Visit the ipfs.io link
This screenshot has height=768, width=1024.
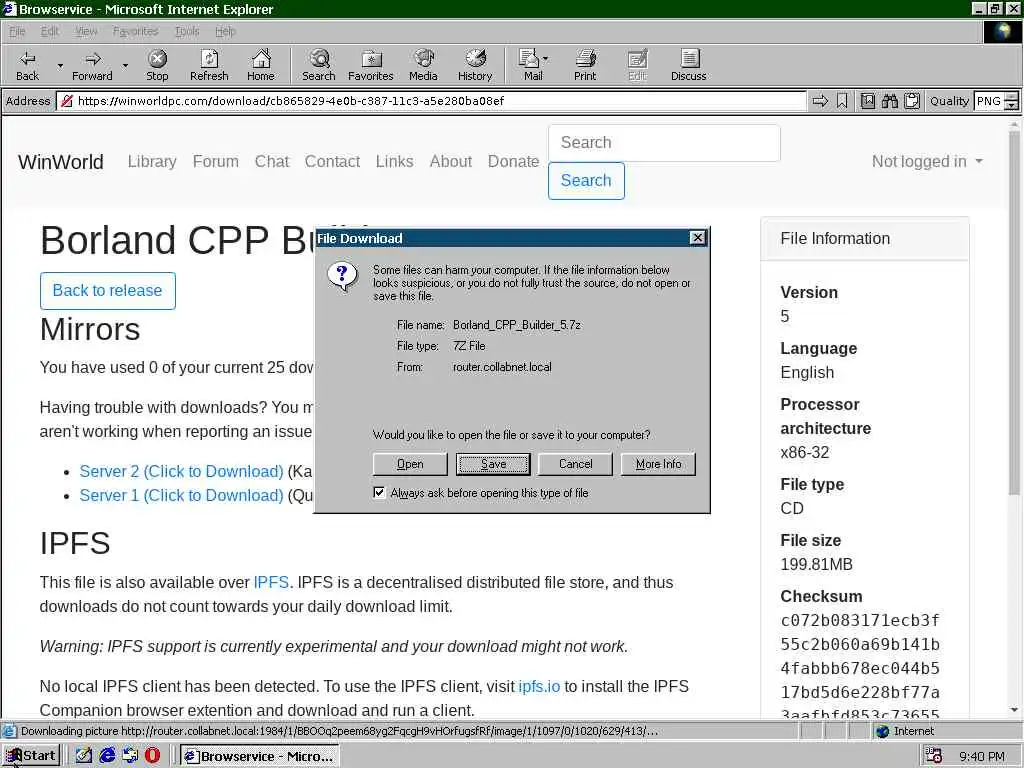[539, 686]
